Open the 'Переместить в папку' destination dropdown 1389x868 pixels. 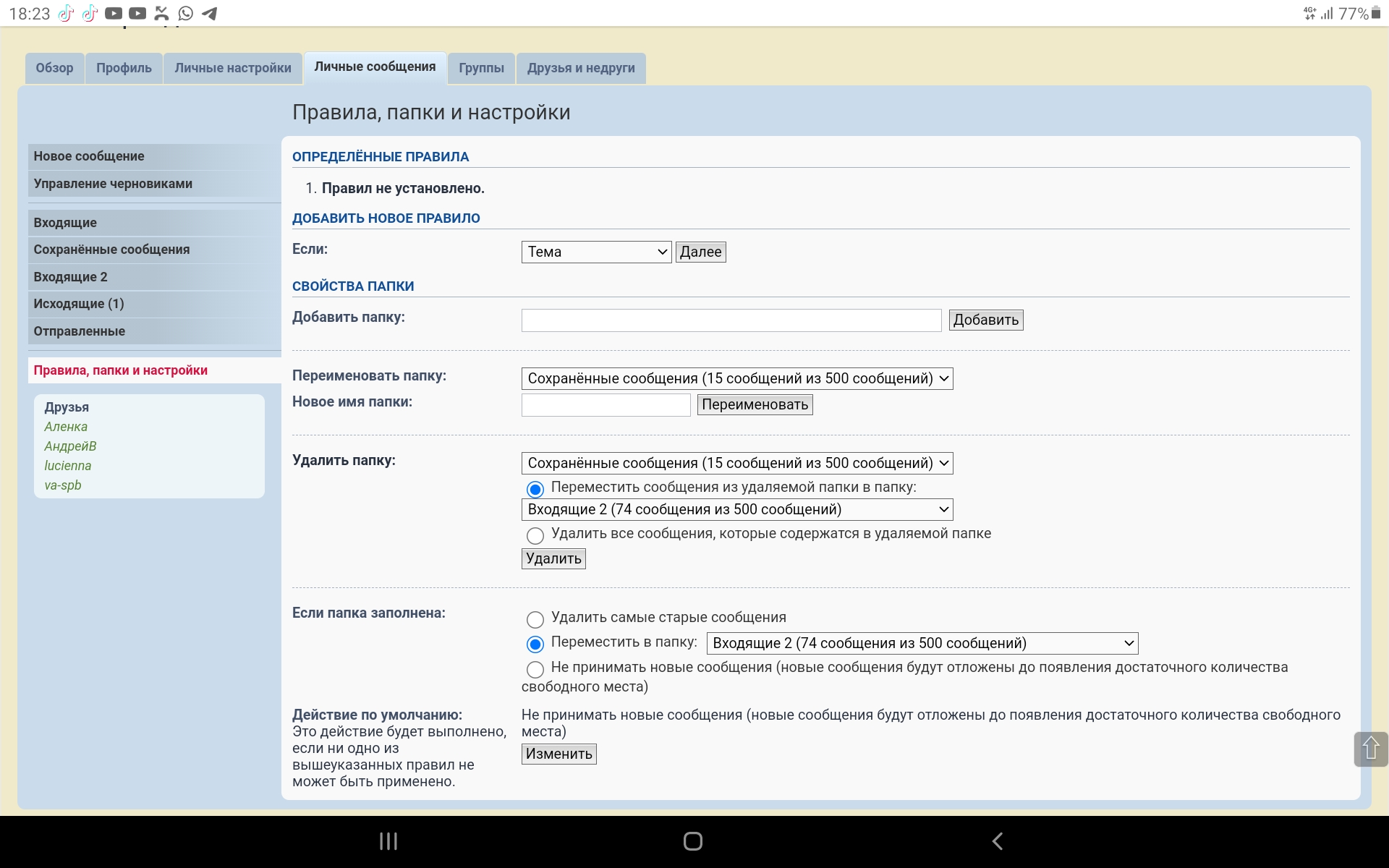pyautogui.click(x=922, y=643)
